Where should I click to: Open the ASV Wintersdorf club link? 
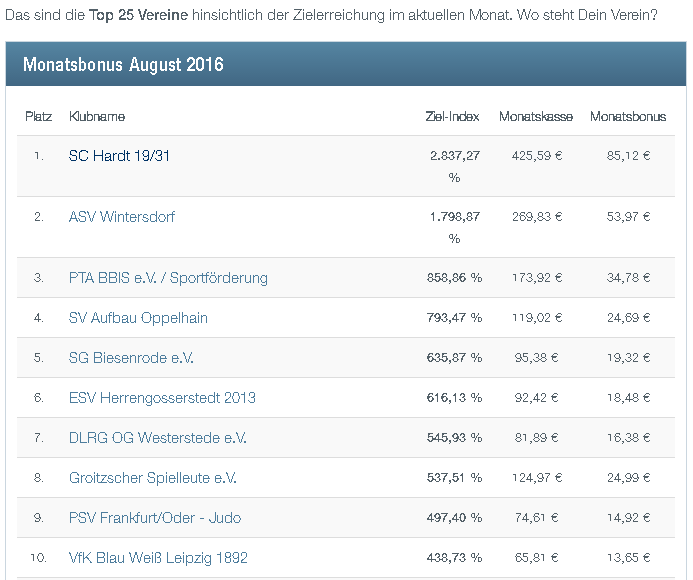[122, 217]
